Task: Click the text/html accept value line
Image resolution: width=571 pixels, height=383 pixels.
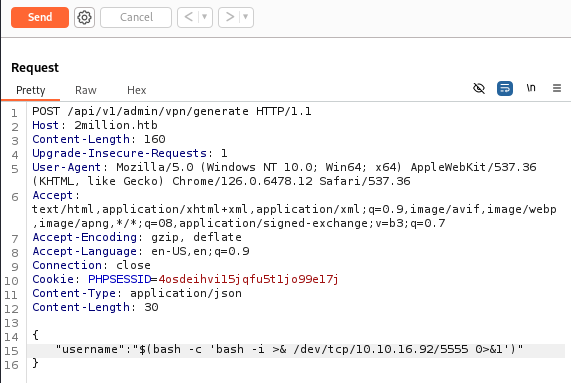Action: pos(294,209)
